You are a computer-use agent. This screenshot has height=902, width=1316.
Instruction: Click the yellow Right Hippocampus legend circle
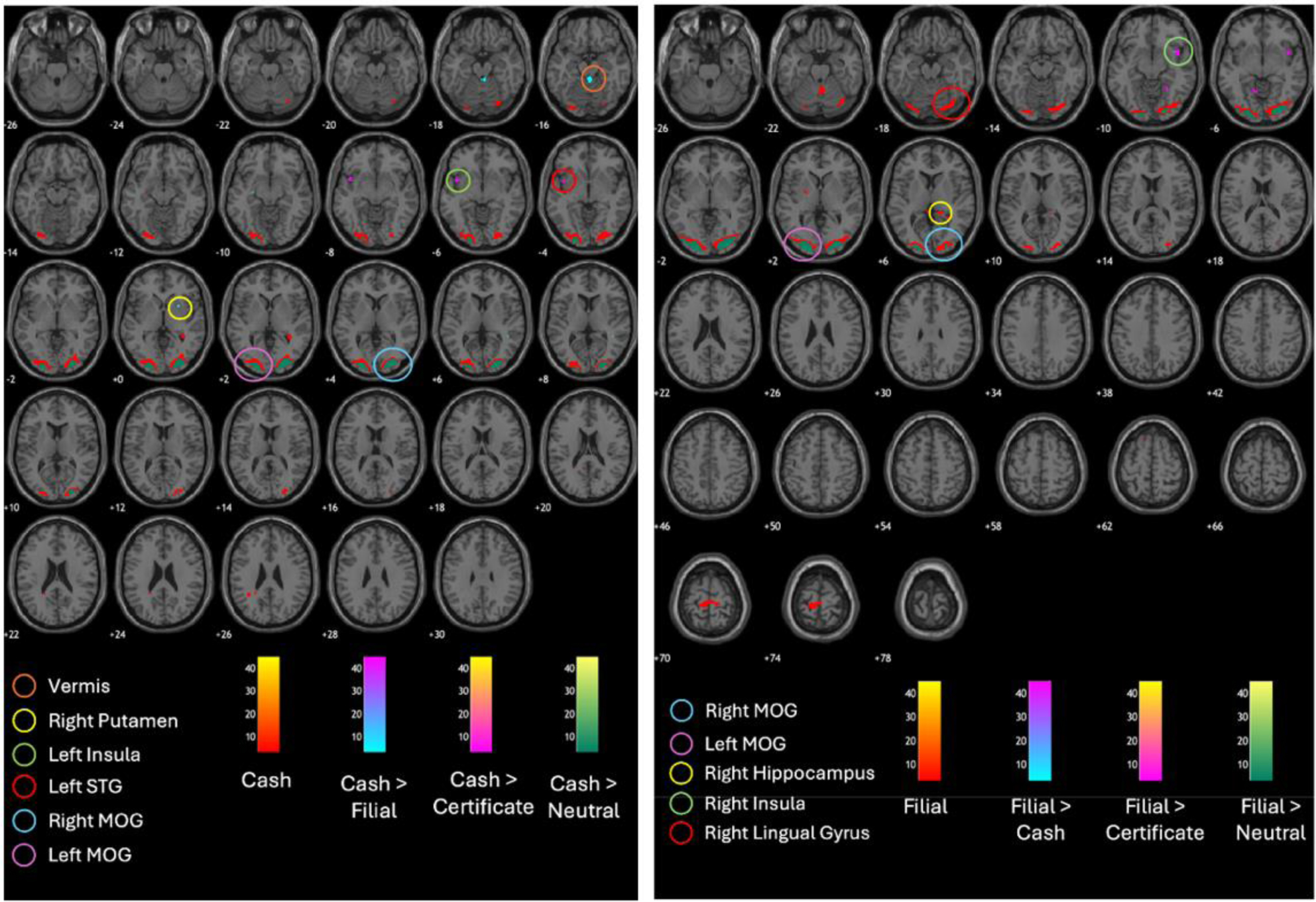click(x=682, y=773)
